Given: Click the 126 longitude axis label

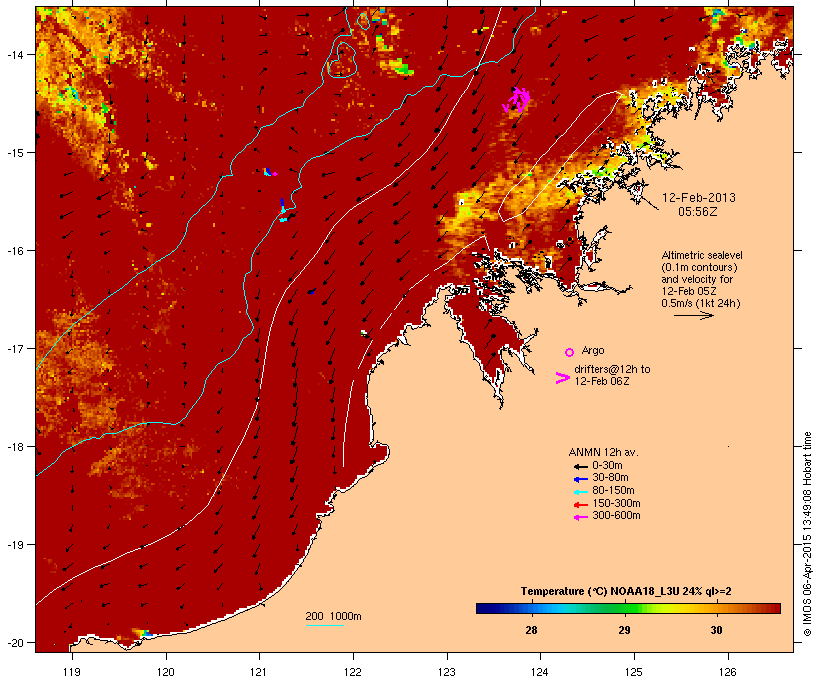Looking at the screenshot, I should pyautogui.click(x=727, y=672).
